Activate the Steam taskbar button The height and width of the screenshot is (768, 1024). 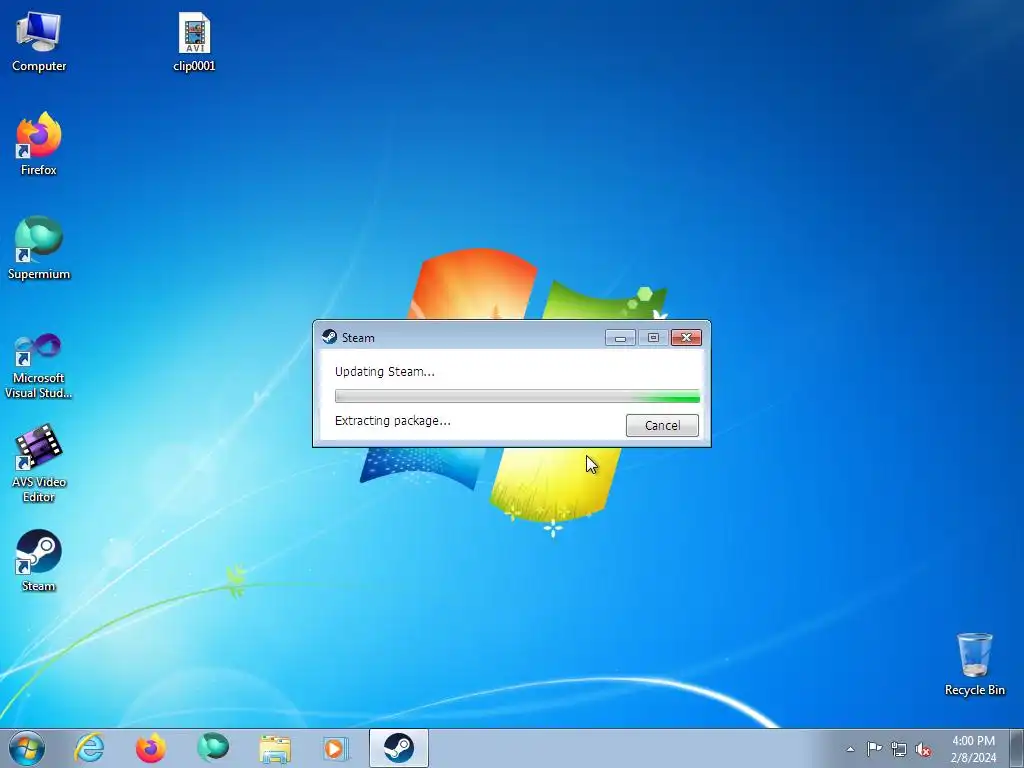[x=398, y=748]
